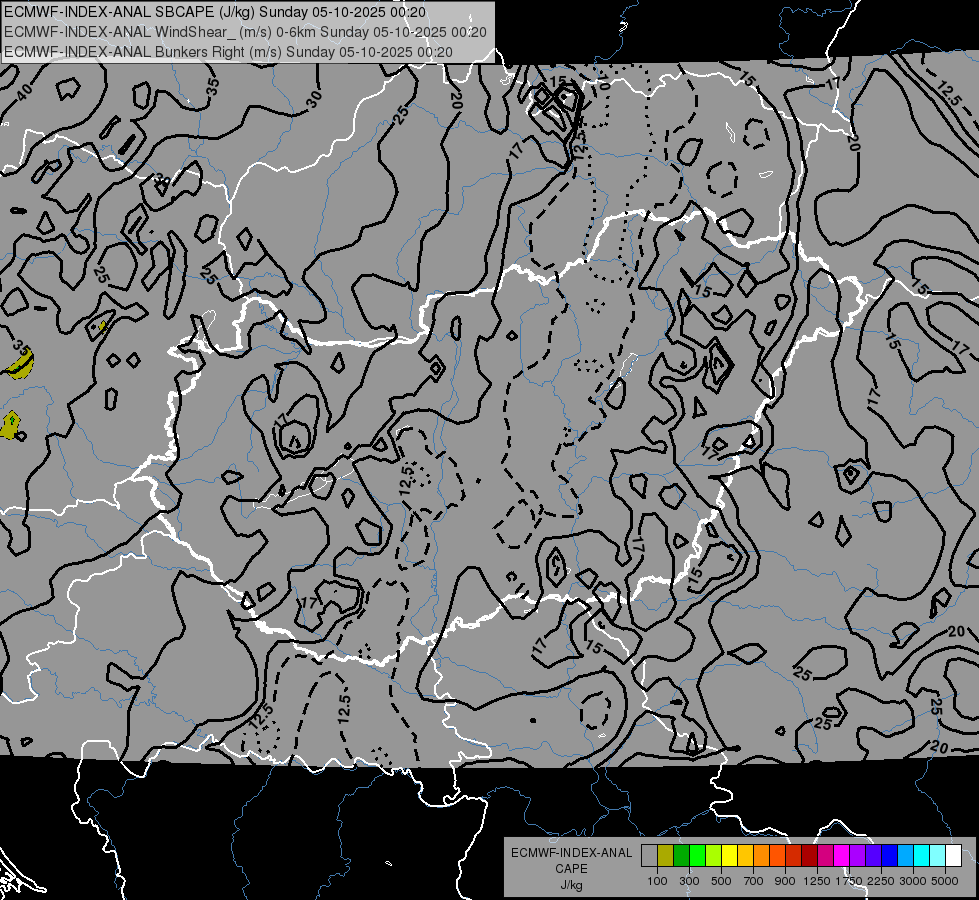Click the pinkish crimson legend swatch
The height and width of the screenshot is (900, 979).
pos(825,856)
